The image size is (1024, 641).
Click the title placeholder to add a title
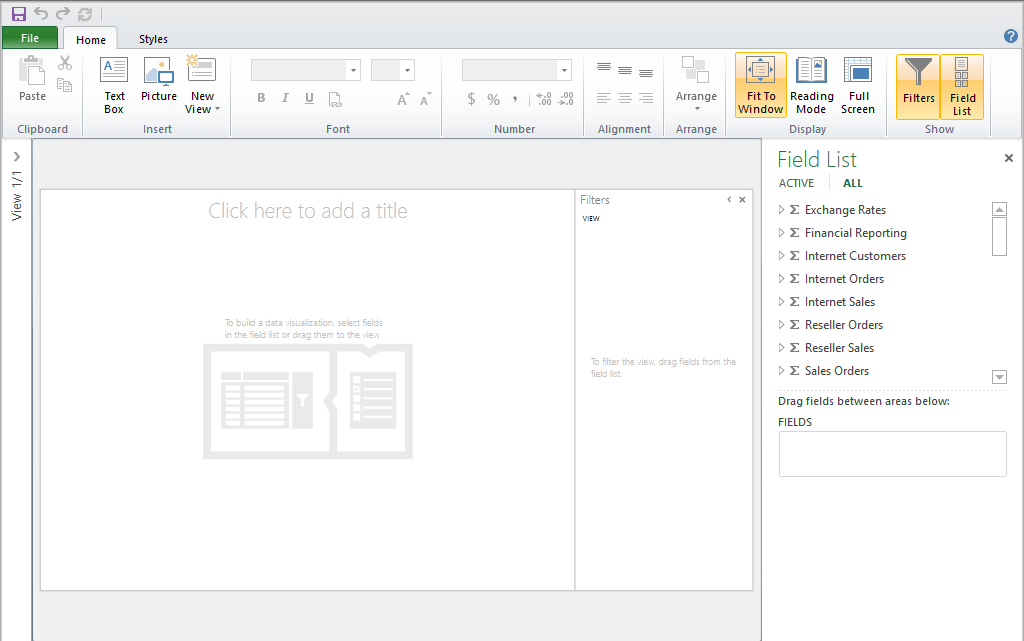(307, 211)
